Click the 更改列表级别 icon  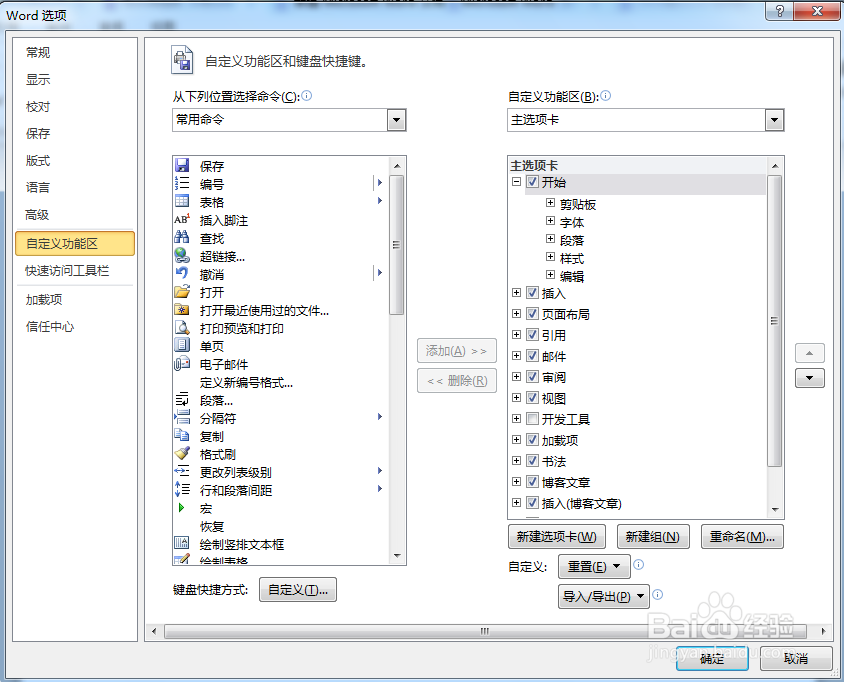pos(182,471)
